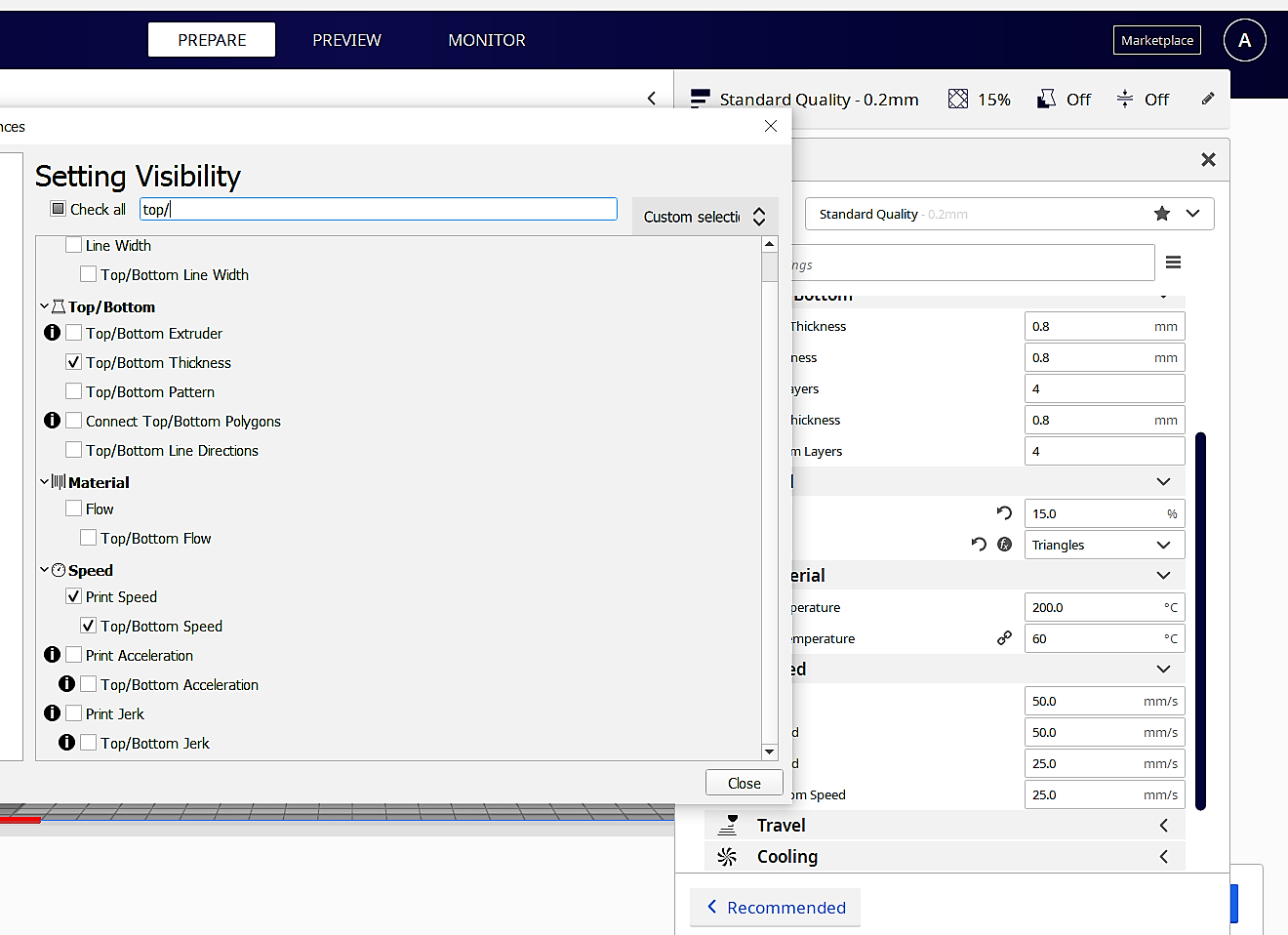1288x935 pixels.
Task: Enable Top/Bottom Flow checkbox
Action: point(89,538)
